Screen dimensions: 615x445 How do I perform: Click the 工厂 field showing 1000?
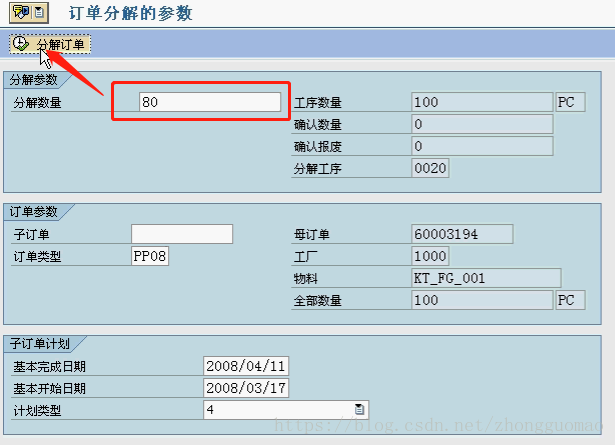tap(430, 256)
